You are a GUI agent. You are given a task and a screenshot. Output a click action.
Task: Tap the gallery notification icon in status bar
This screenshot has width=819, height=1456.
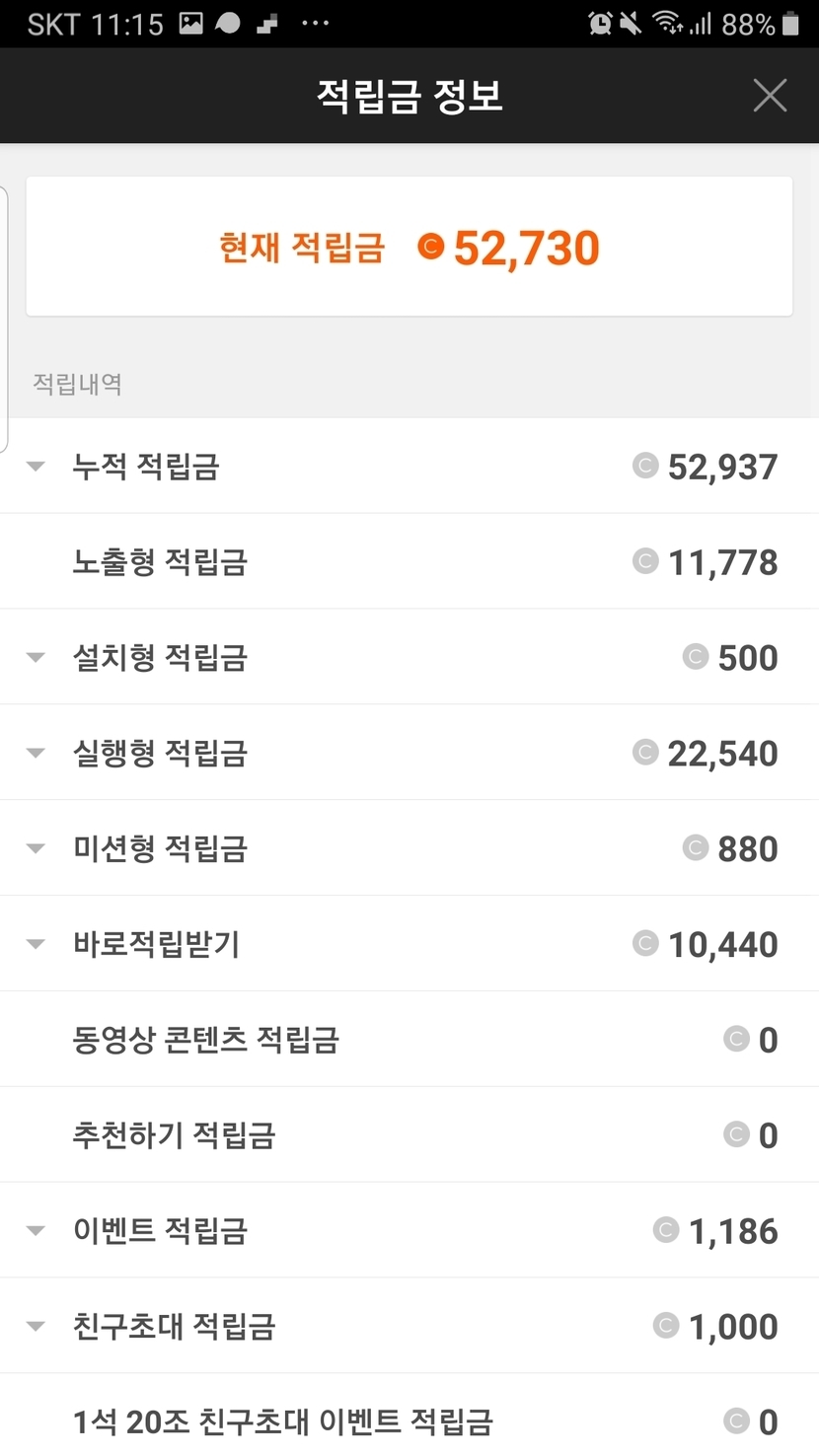pos(191,24)
